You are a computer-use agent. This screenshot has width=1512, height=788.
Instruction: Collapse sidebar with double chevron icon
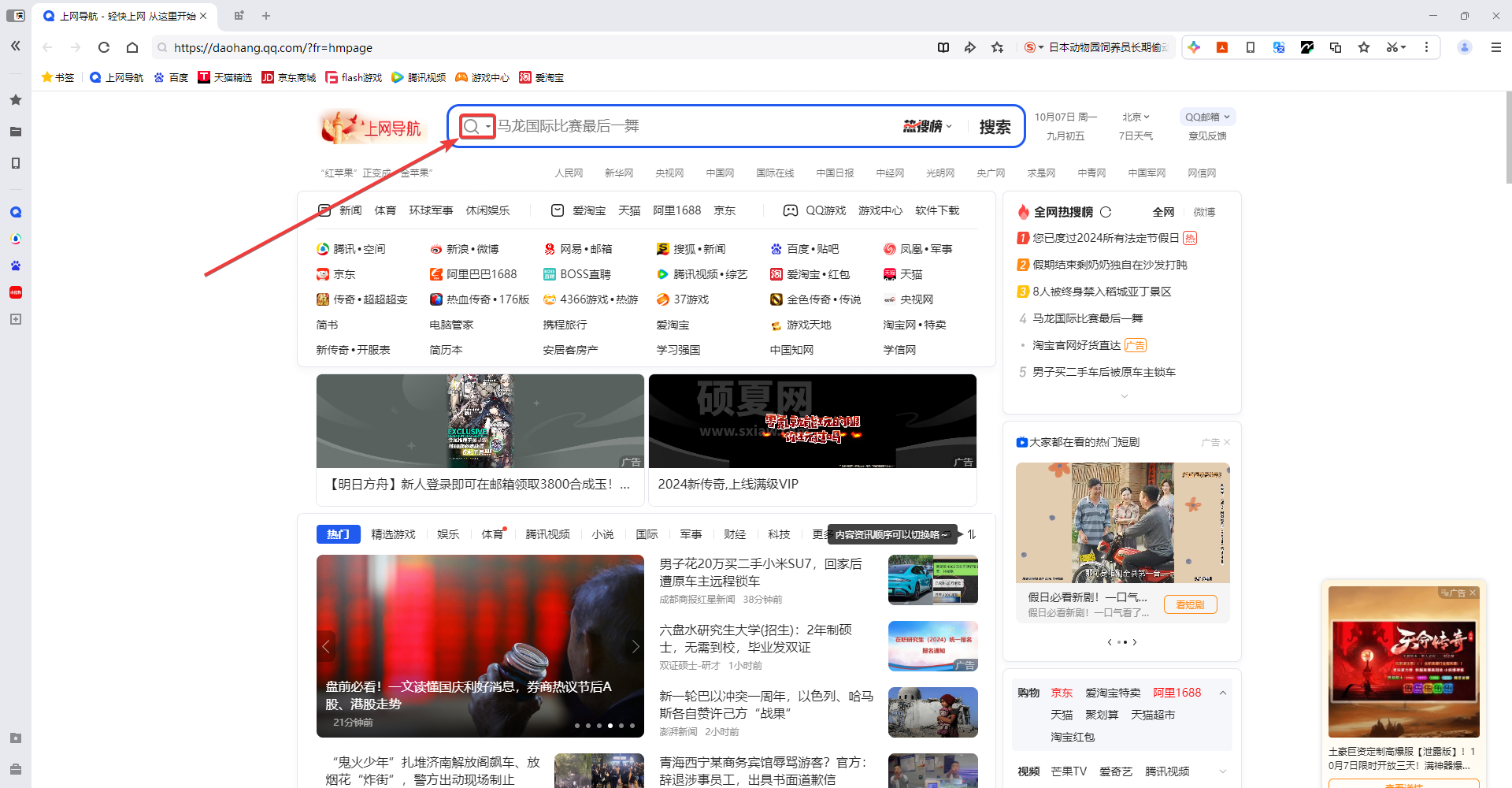(16, 46)
